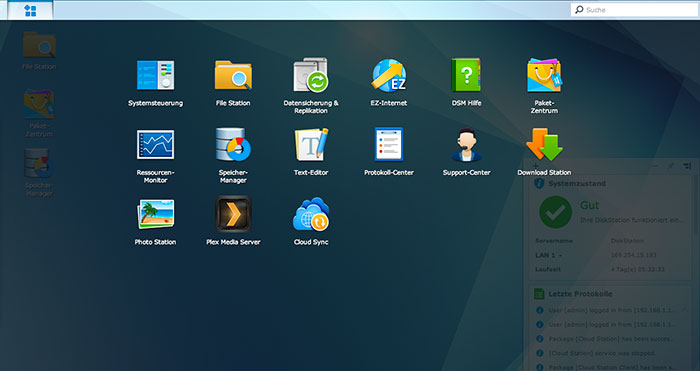Click the Systemzustand widget header

click(x=577, y=183)
